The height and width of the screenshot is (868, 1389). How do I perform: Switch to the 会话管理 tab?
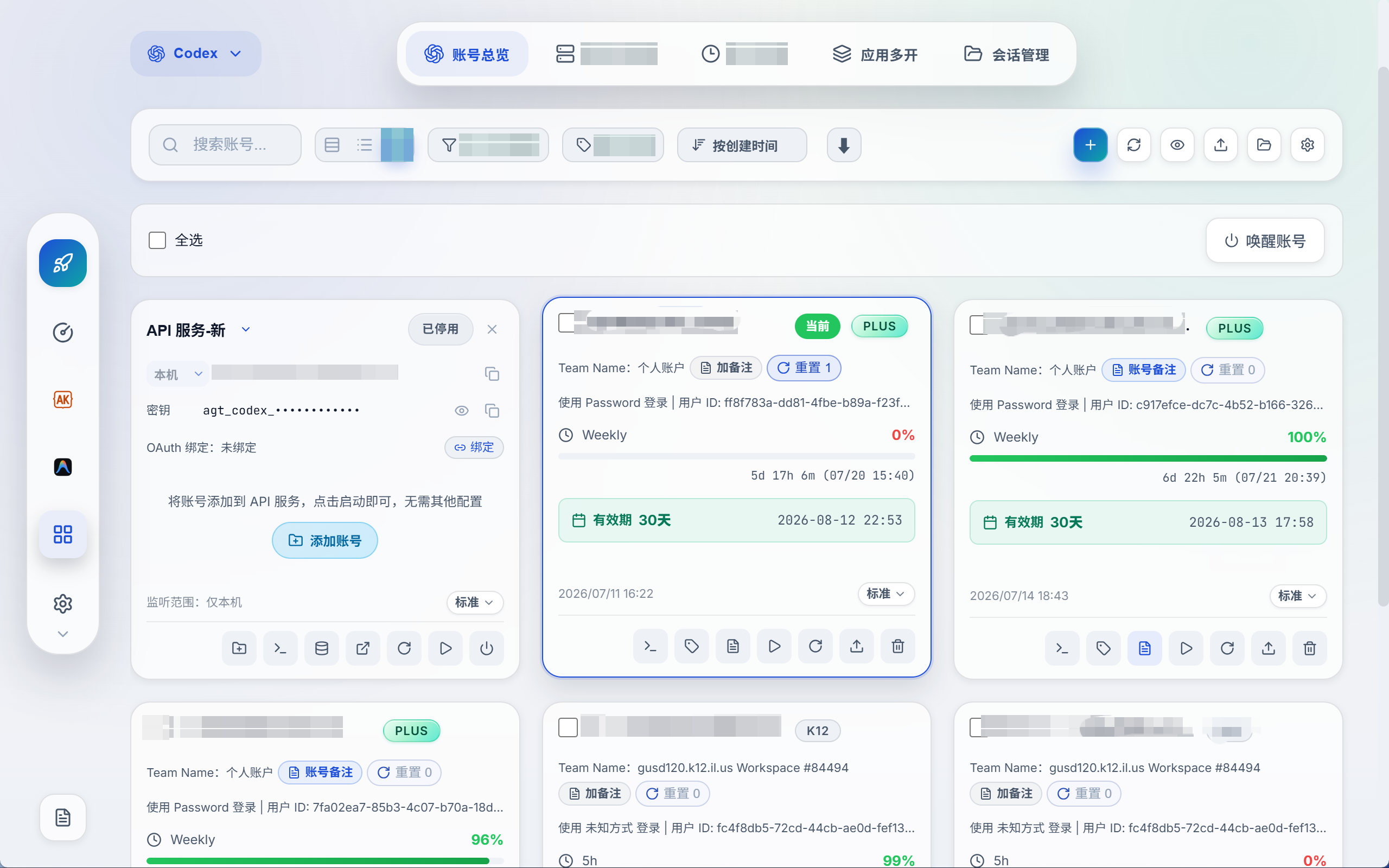point(1006,55)
